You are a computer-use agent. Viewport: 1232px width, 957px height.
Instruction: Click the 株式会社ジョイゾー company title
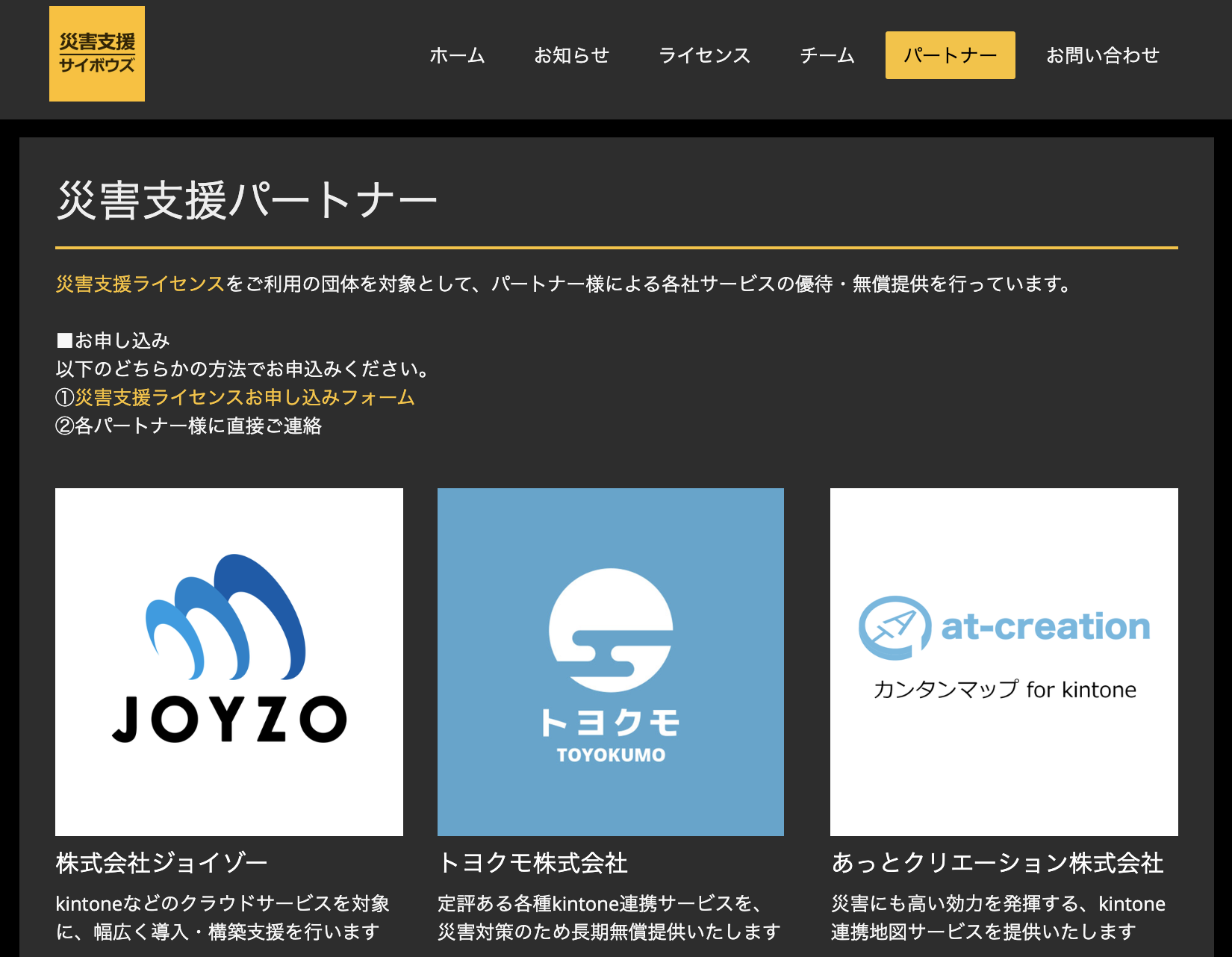[x=161, y=863]
